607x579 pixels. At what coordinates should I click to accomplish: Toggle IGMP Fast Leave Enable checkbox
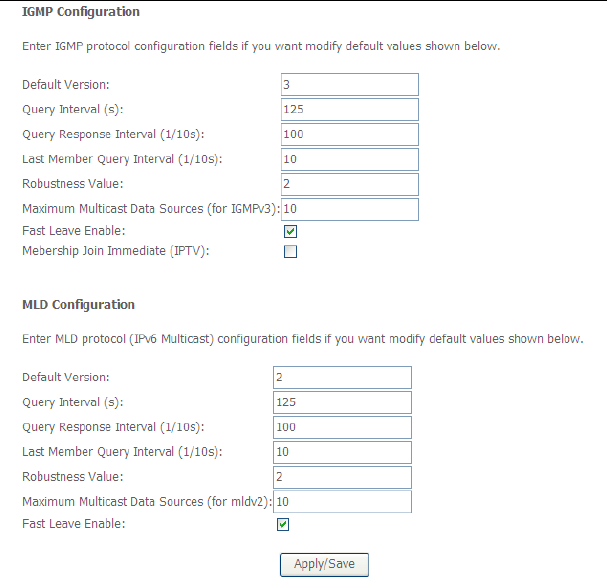291,232
